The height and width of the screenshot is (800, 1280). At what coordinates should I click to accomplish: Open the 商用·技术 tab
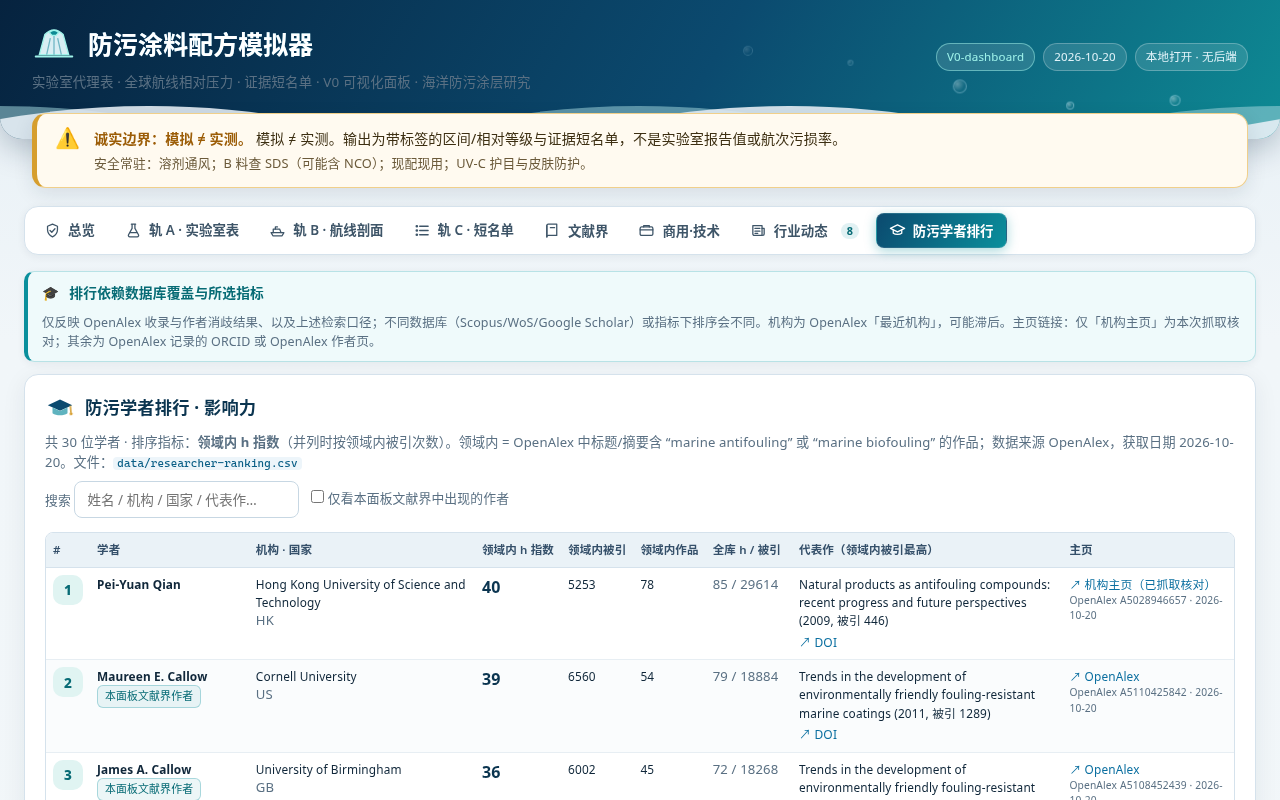pos(679,231)
